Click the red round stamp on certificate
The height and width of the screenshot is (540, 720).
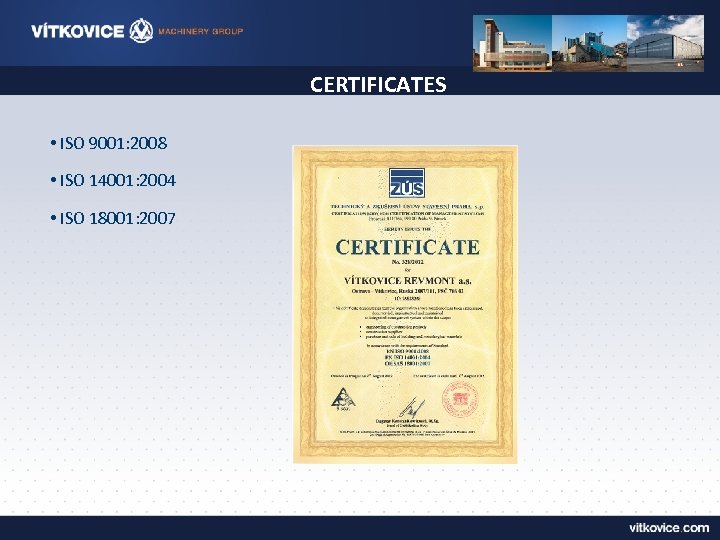(460, 399)
